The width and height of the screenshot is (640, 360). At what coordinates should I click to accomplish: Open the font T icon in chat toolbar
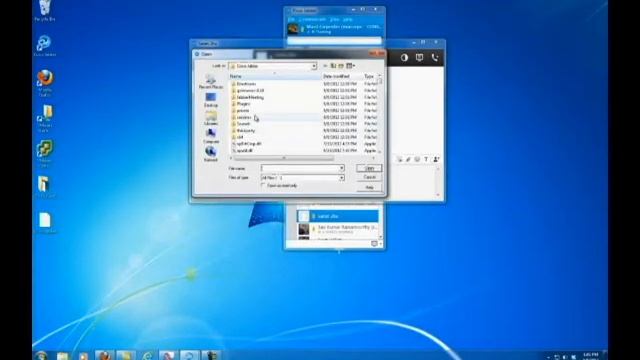tap(426, 159)
